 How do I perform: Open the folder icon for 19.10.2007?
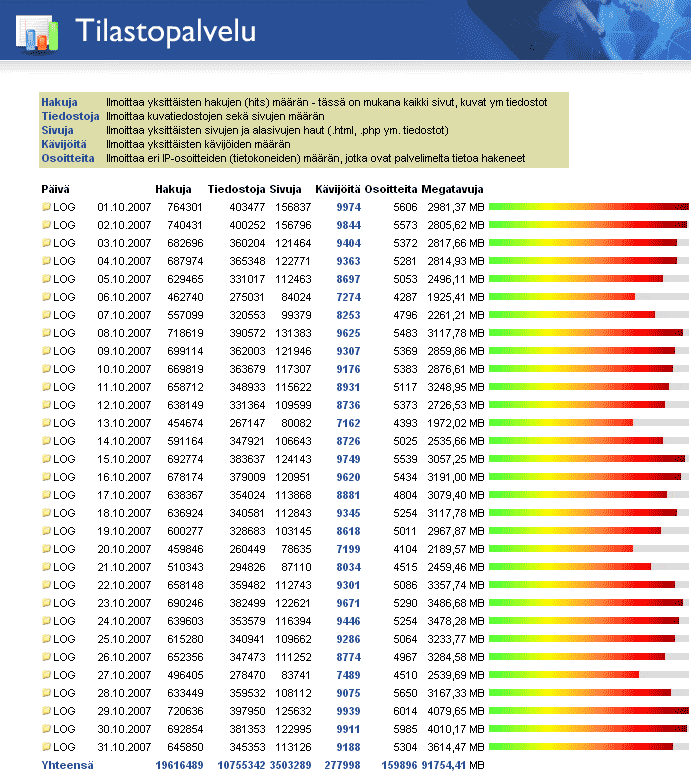tap(47, 531)
